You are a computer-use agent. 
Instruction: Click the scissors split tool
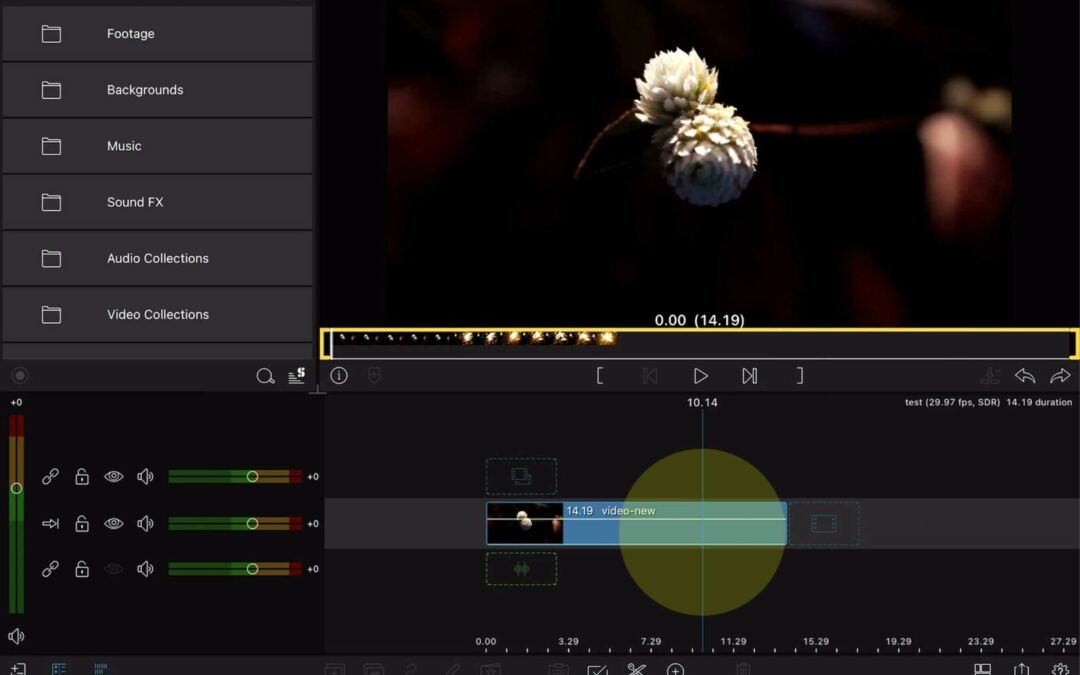point(636,669)
